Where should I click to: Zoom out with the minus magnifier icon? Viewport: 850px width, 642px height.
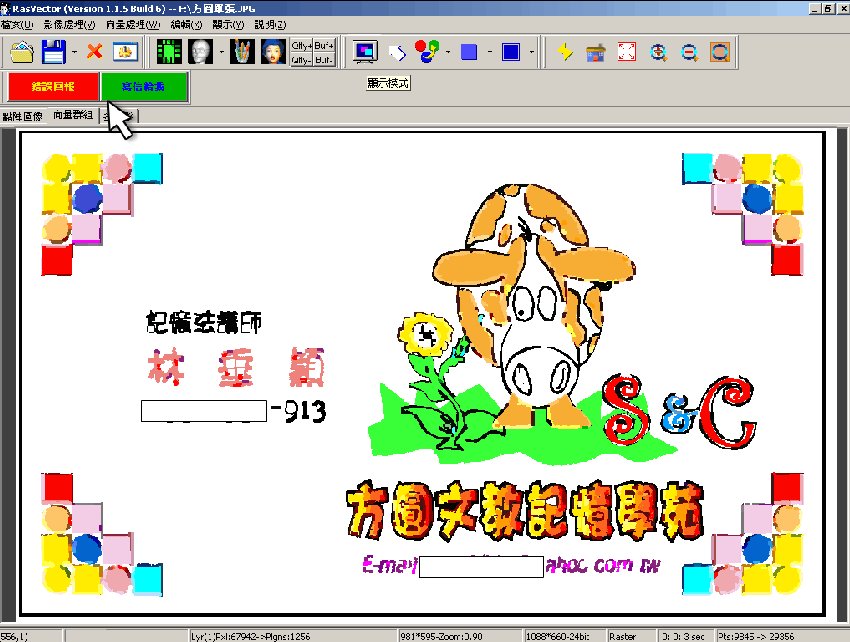click(x=689, y=53)
